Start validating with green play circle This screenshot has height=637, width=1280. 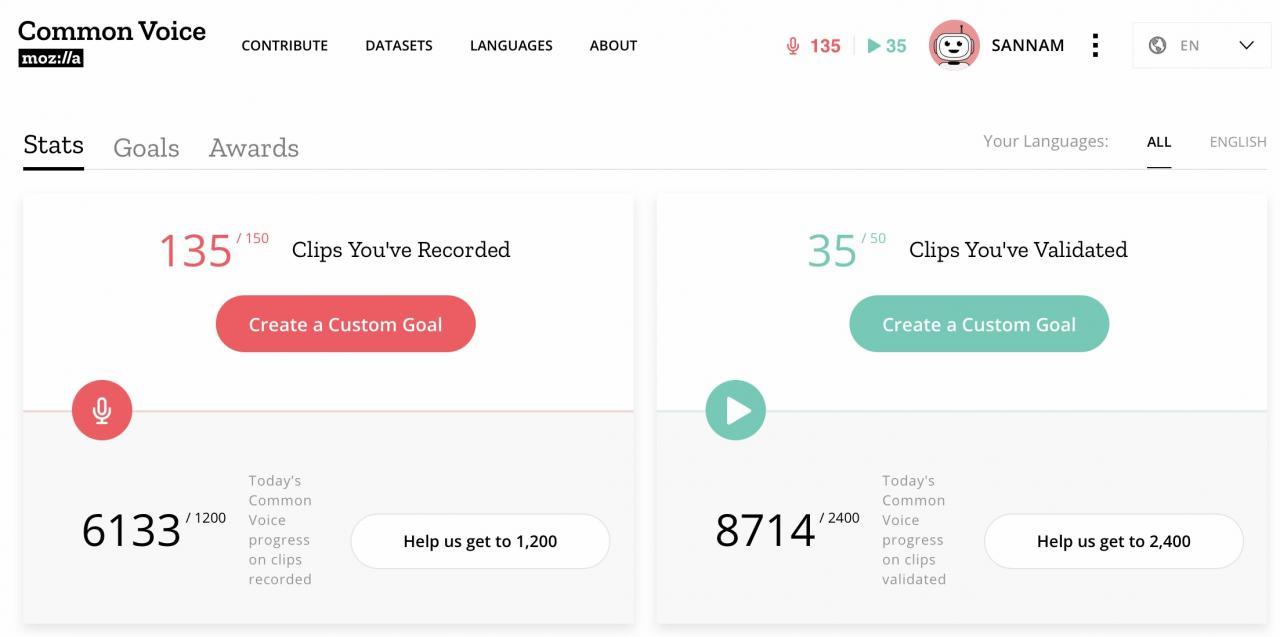pos(735,410)
